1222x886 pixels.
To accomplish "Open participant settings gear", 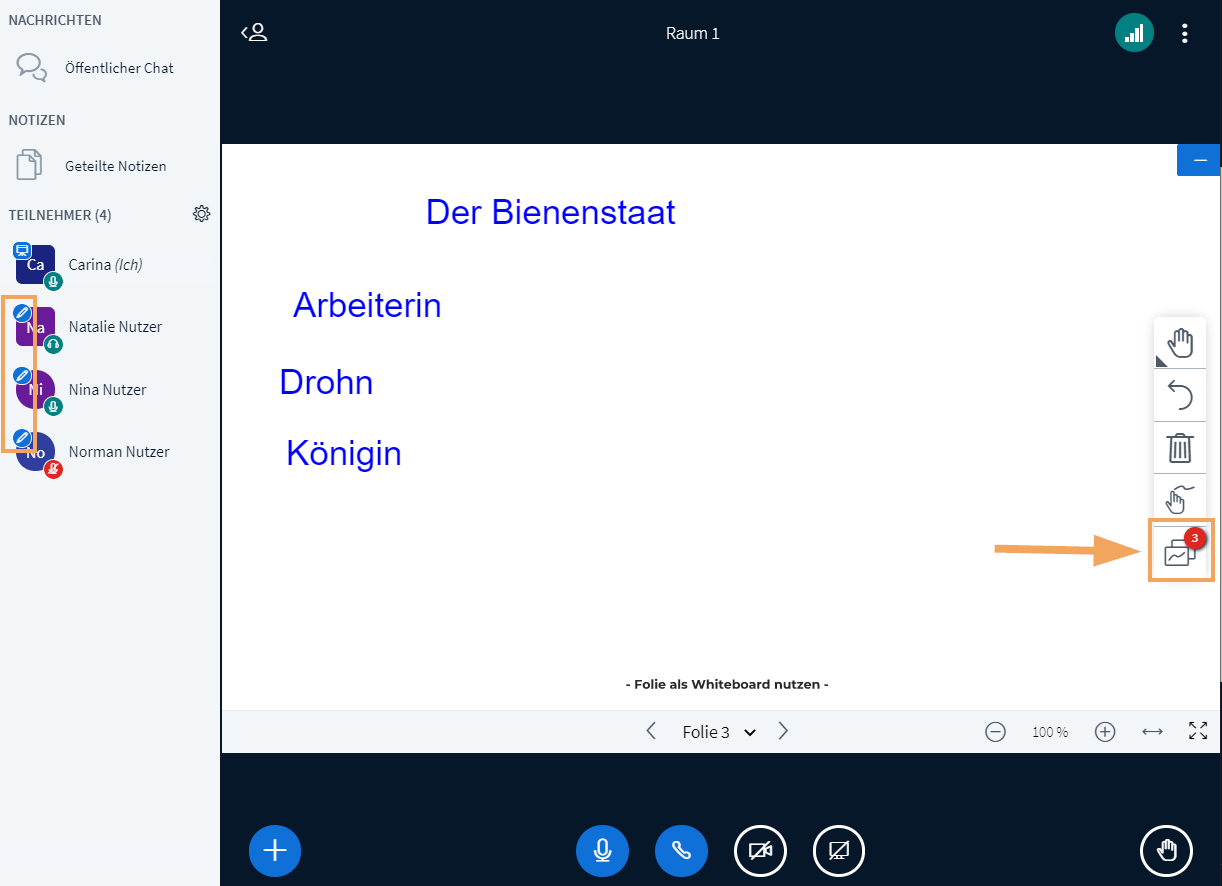I will click(x=202, y=214).
